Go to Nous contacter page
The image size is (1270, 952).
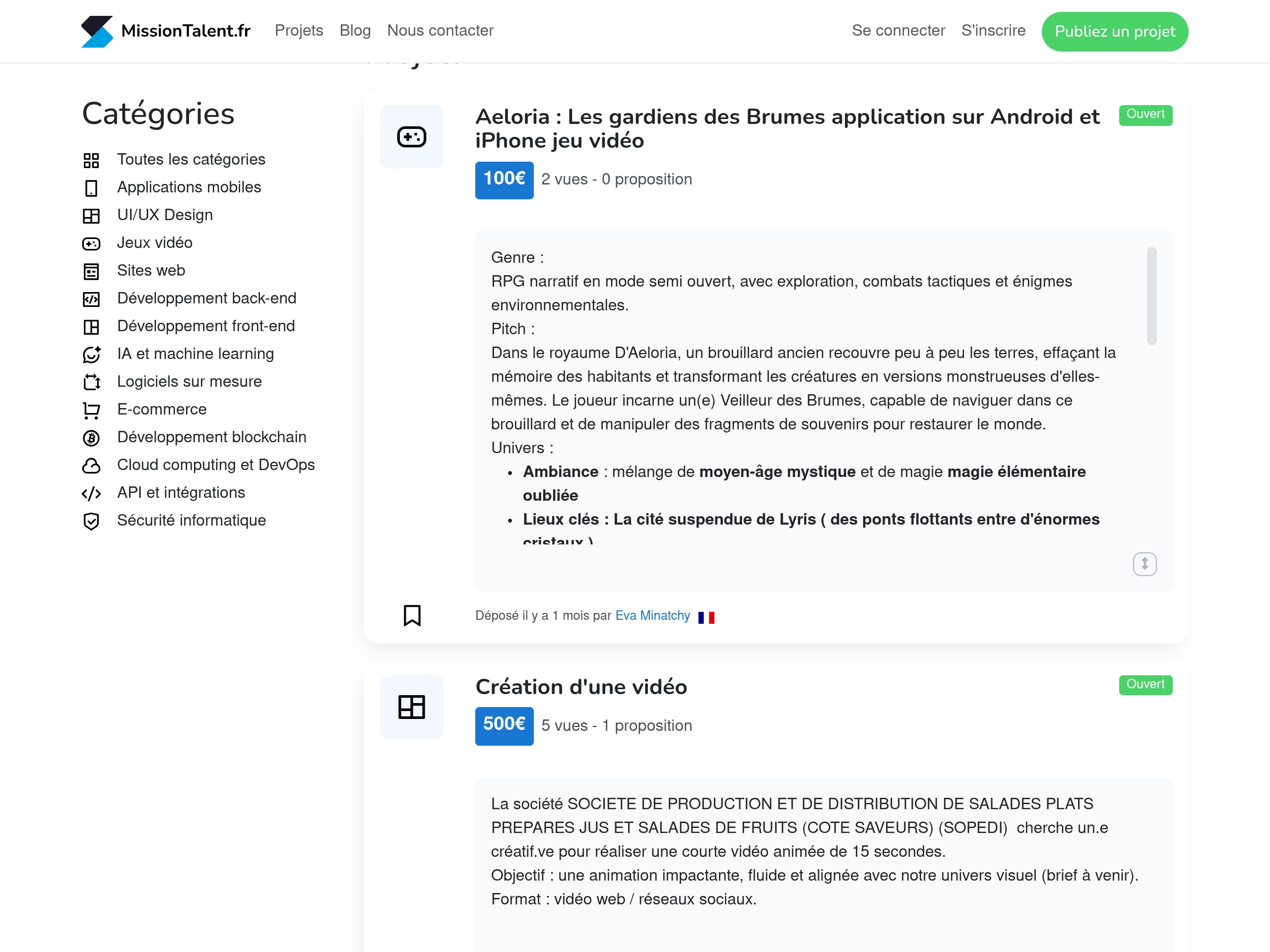(x=440, y=30)
